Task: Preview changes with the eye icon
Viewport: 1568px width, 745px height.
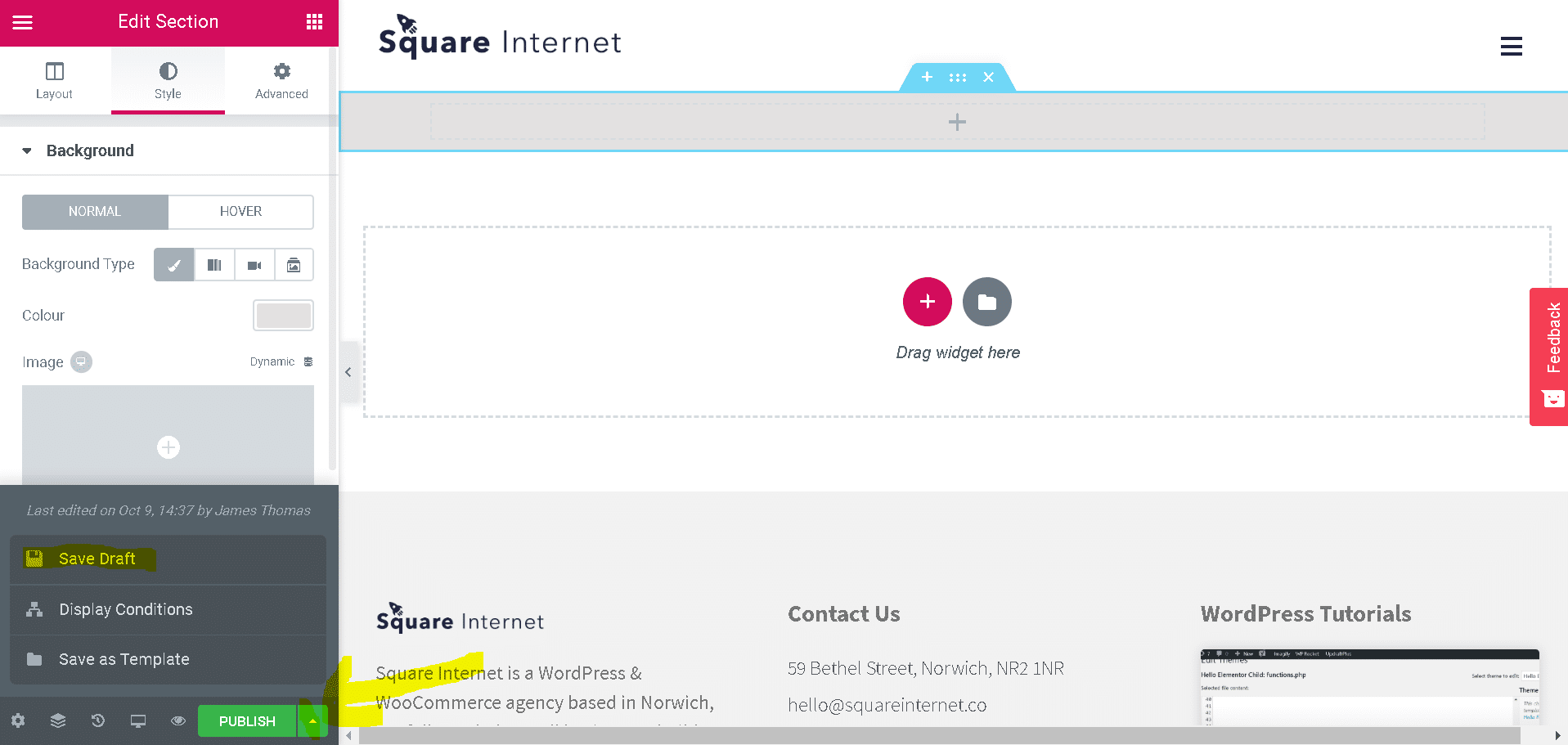Action: click(177, 720)
